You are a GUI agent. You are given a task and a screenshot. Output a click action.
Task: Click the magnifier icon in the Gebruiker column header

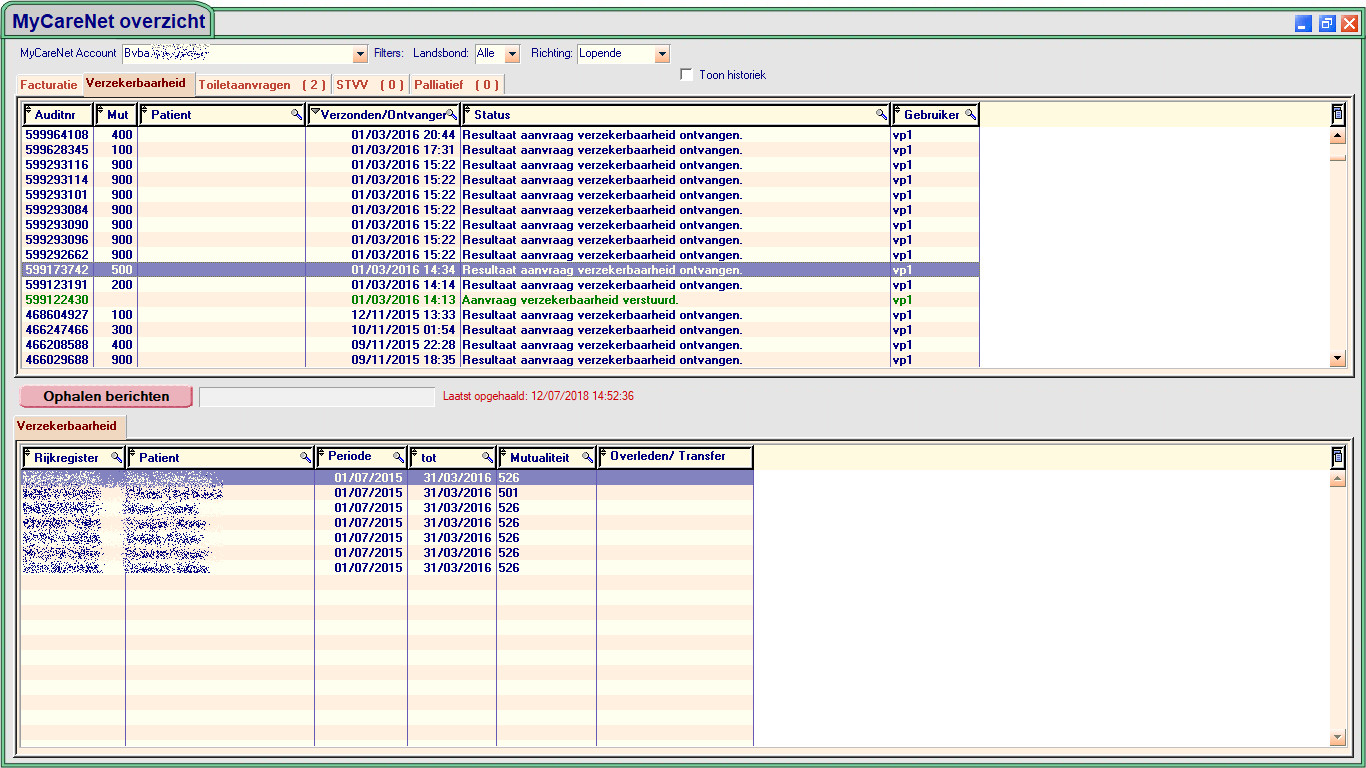point(970,115)
